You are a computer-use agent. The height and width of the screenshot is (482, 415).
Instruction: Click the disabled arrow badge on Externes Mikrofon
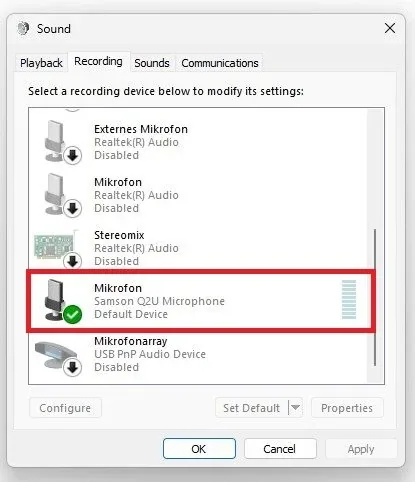(x=73, y=155)
